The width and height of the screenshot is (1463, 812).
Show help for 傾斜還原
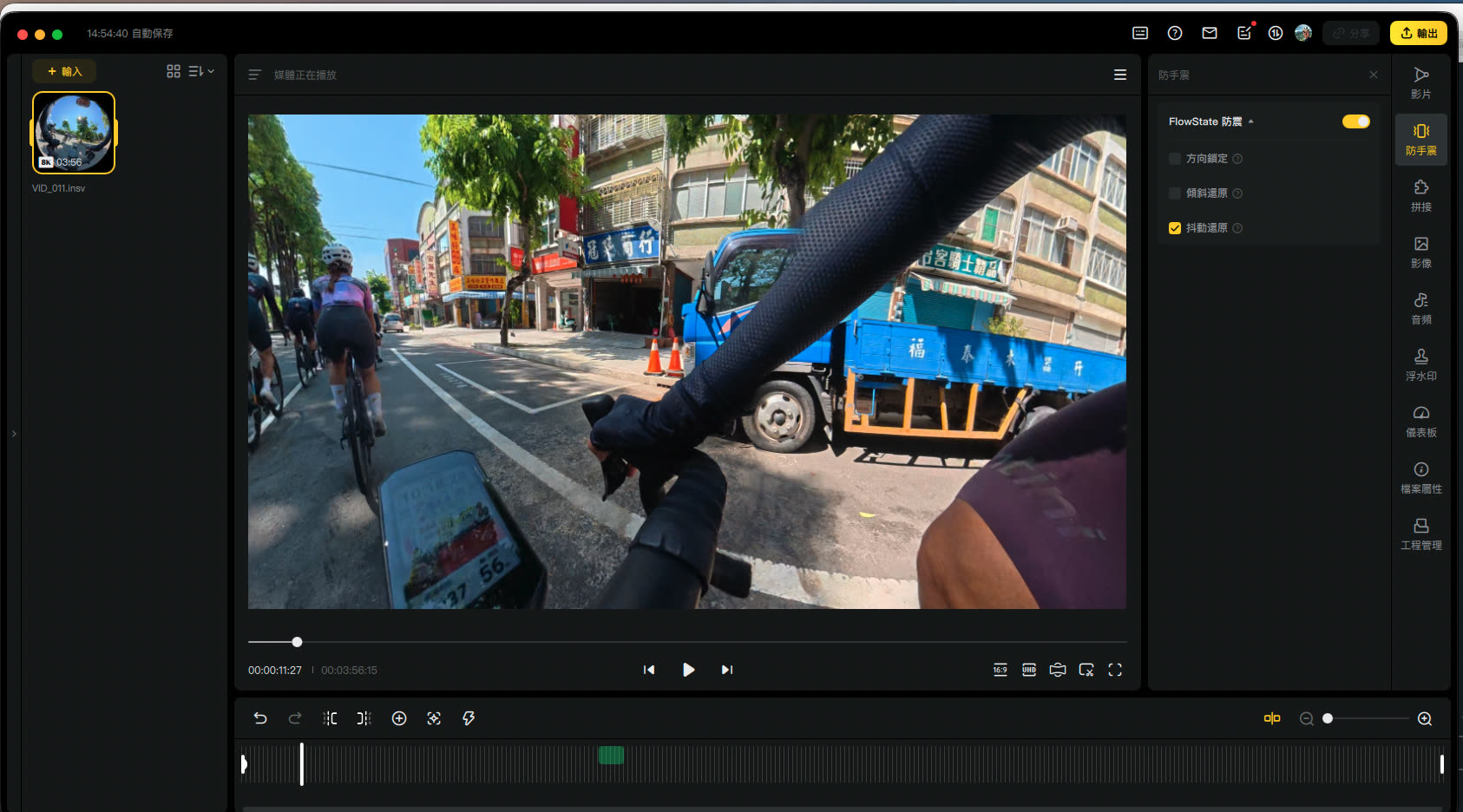click(1237, 193)
